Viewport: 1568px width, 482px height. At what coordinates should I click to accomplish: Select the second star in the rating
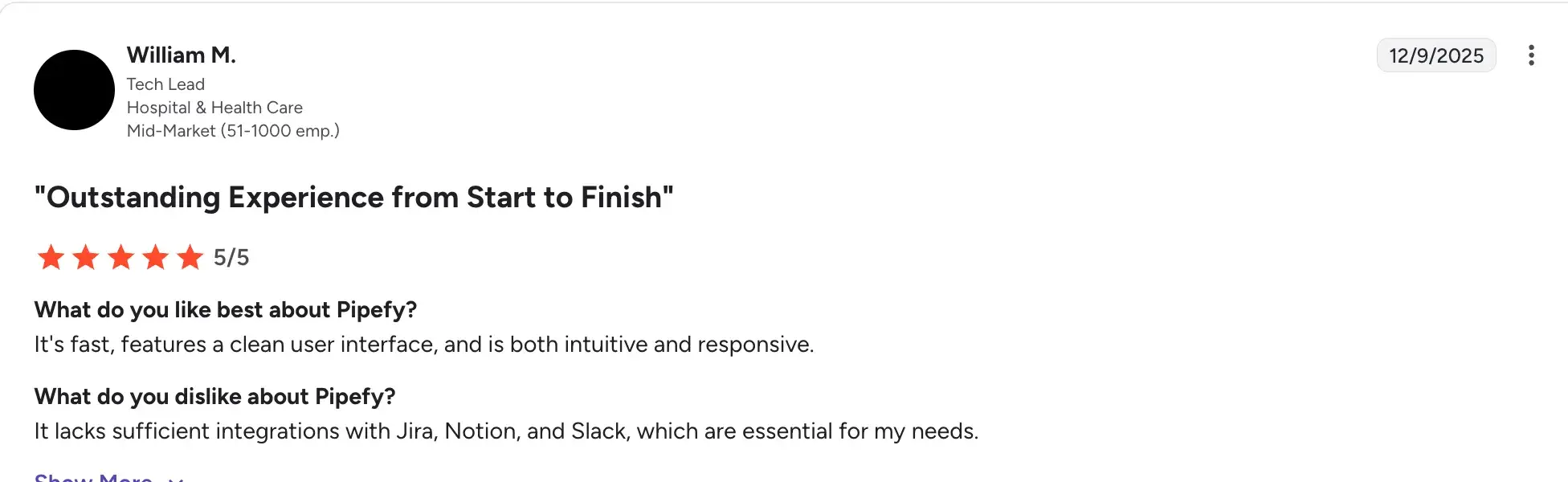click(x=85, y=257)
